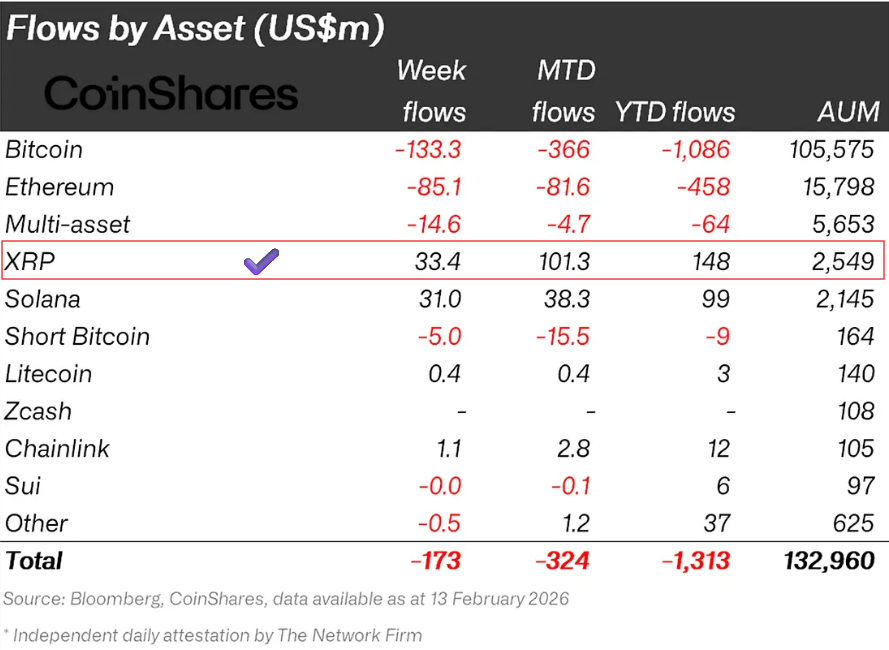Select the AUM column header
This screenshot has width=889, height=650.
click(x=846, y=112)
